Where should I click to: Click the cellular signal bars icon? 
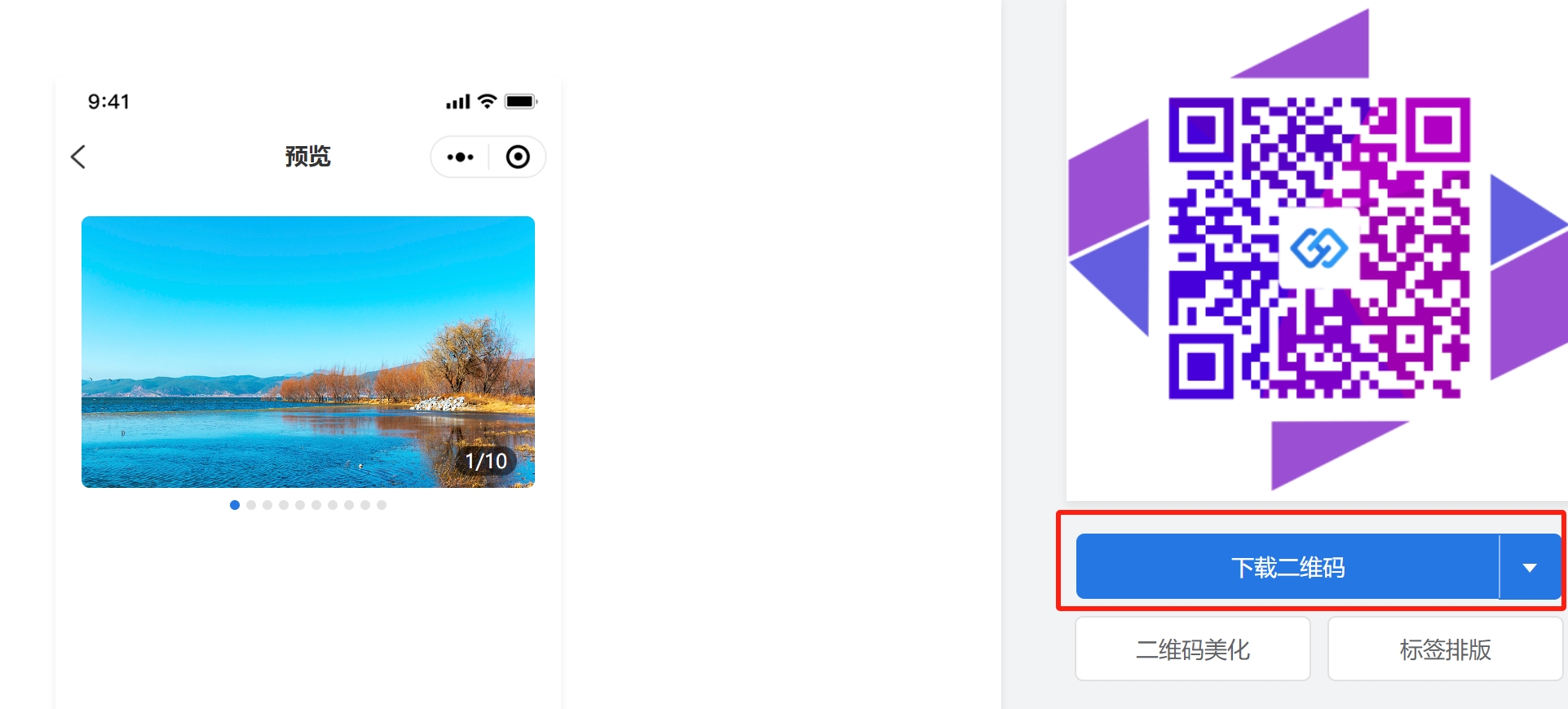(x=457, y=102)
